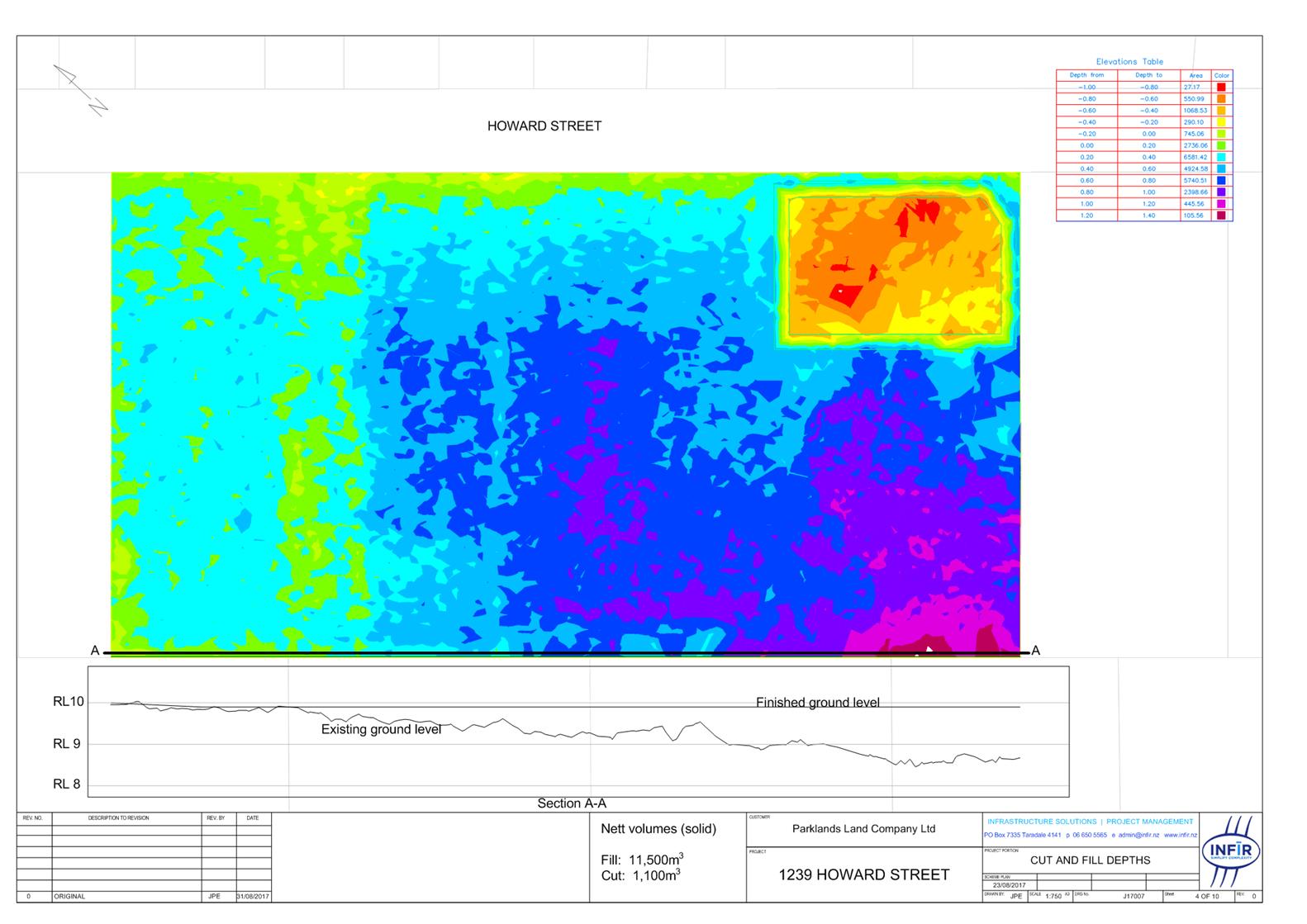
Task: Select the purple swatch for area 2398.66
Action: 1221,192
